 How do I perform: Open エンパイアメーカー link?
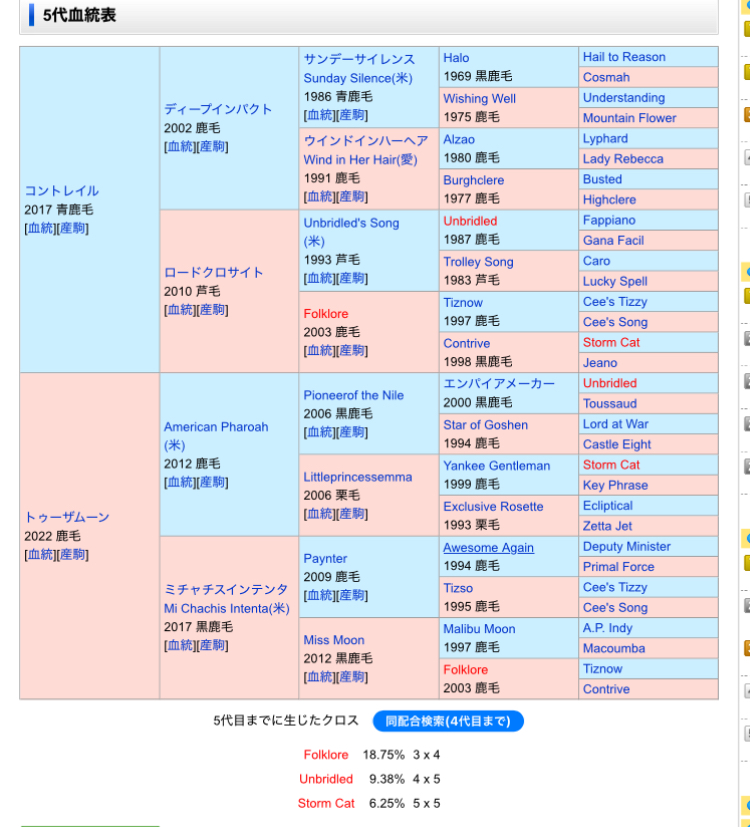499,383
